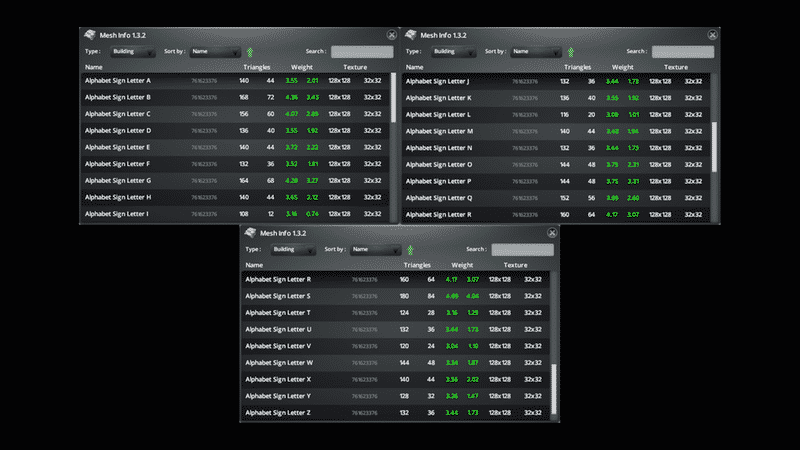Viewport: 800px width, 450px height.
Task: Click Triangles column header in window listing Letter A
Action: [257, 67]
